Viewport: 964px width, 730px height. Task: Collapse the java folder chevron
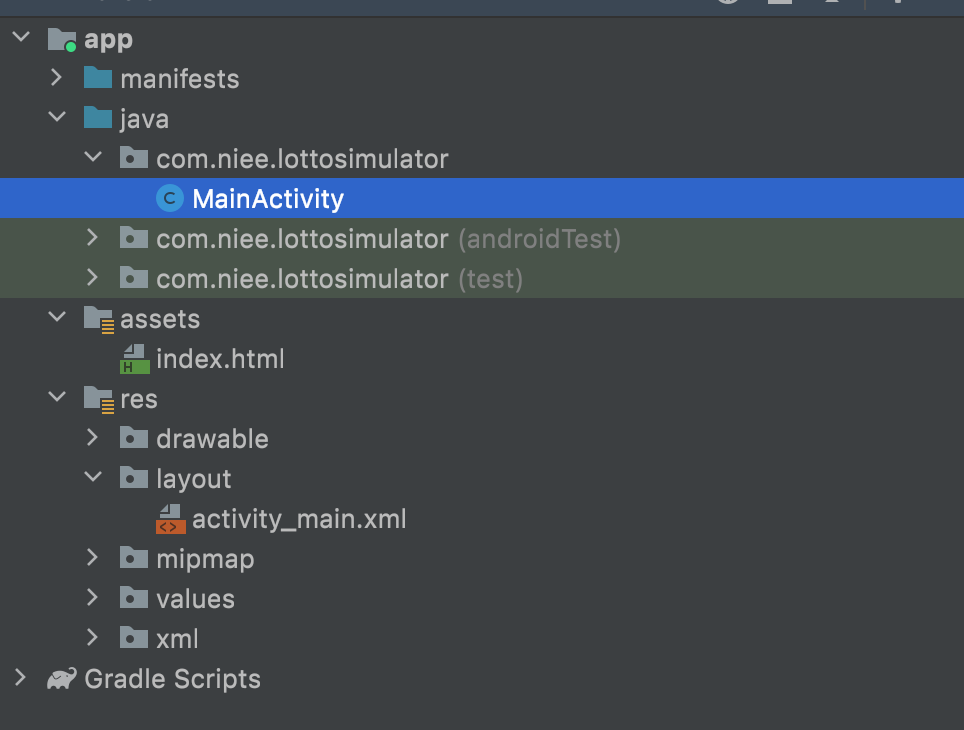click(57, 117)
